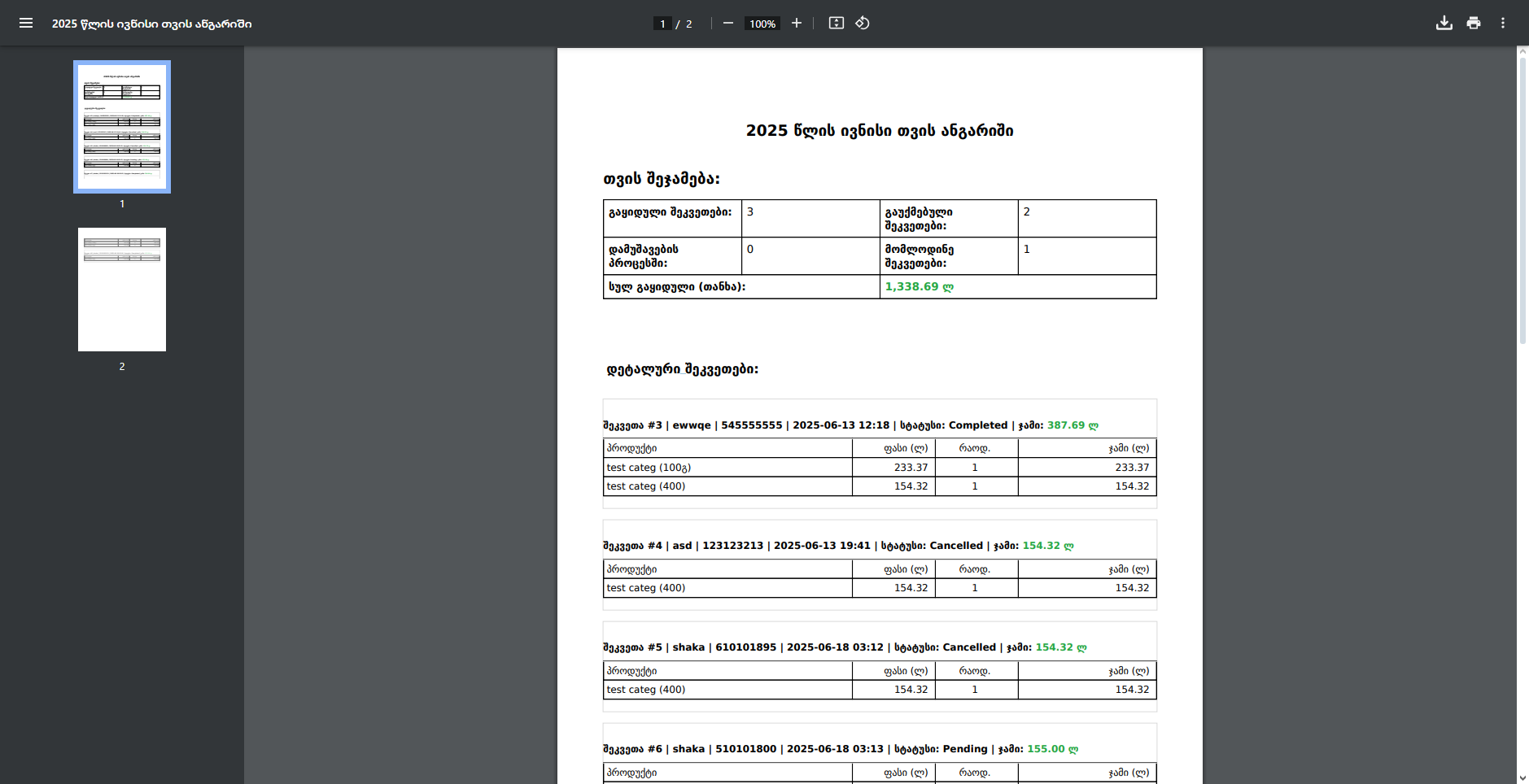Rotate the document counterclockwise
Image resolution: width=1529 pixels, height=784 pixels.
pos(863,23)
